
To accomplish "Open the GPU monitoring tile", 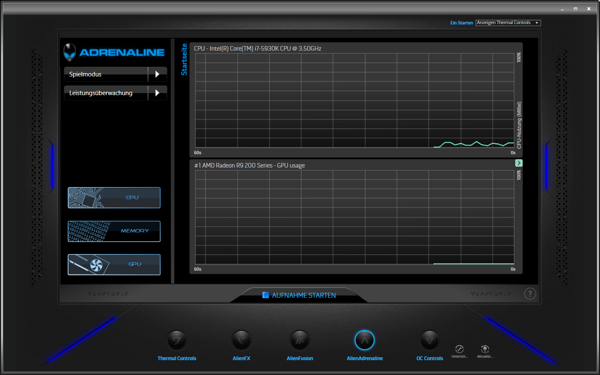I will coord(114,264).
